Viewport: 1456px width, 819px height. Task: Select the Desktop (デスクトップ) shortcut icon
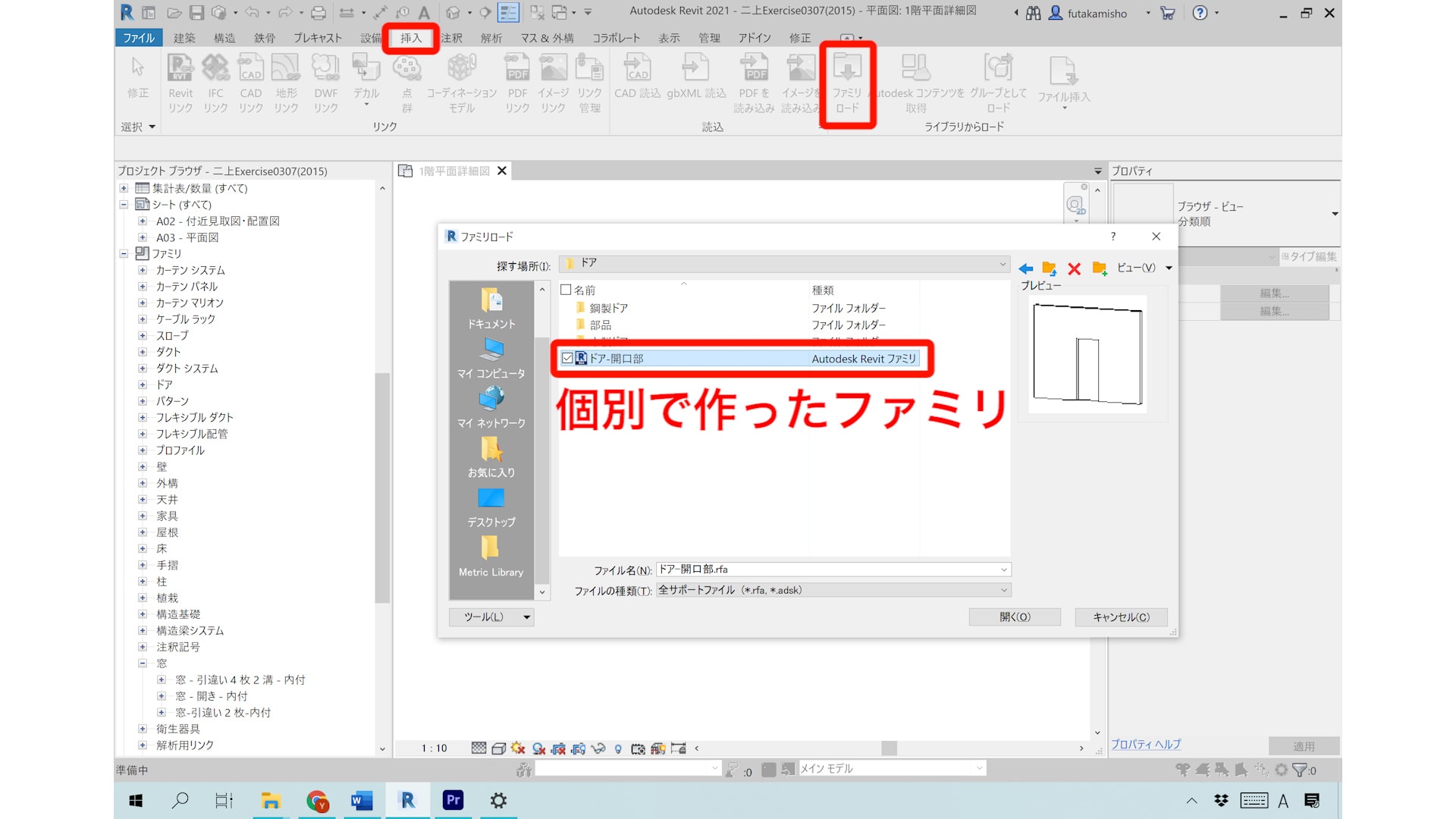point(491,498)
